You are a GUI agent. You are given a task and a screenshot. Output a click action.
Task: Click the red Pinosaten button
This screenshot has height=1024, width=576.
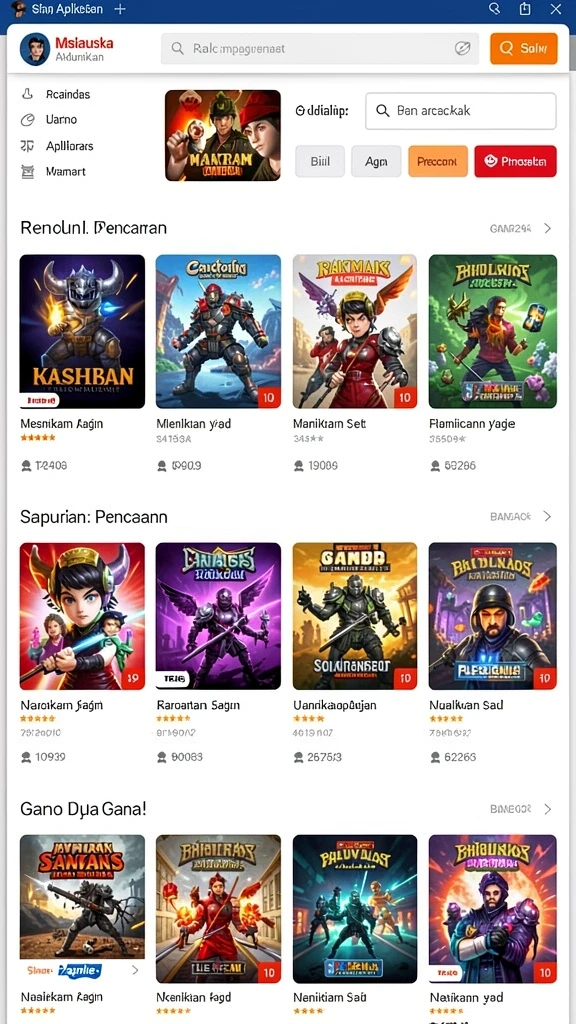click(515, 161)
